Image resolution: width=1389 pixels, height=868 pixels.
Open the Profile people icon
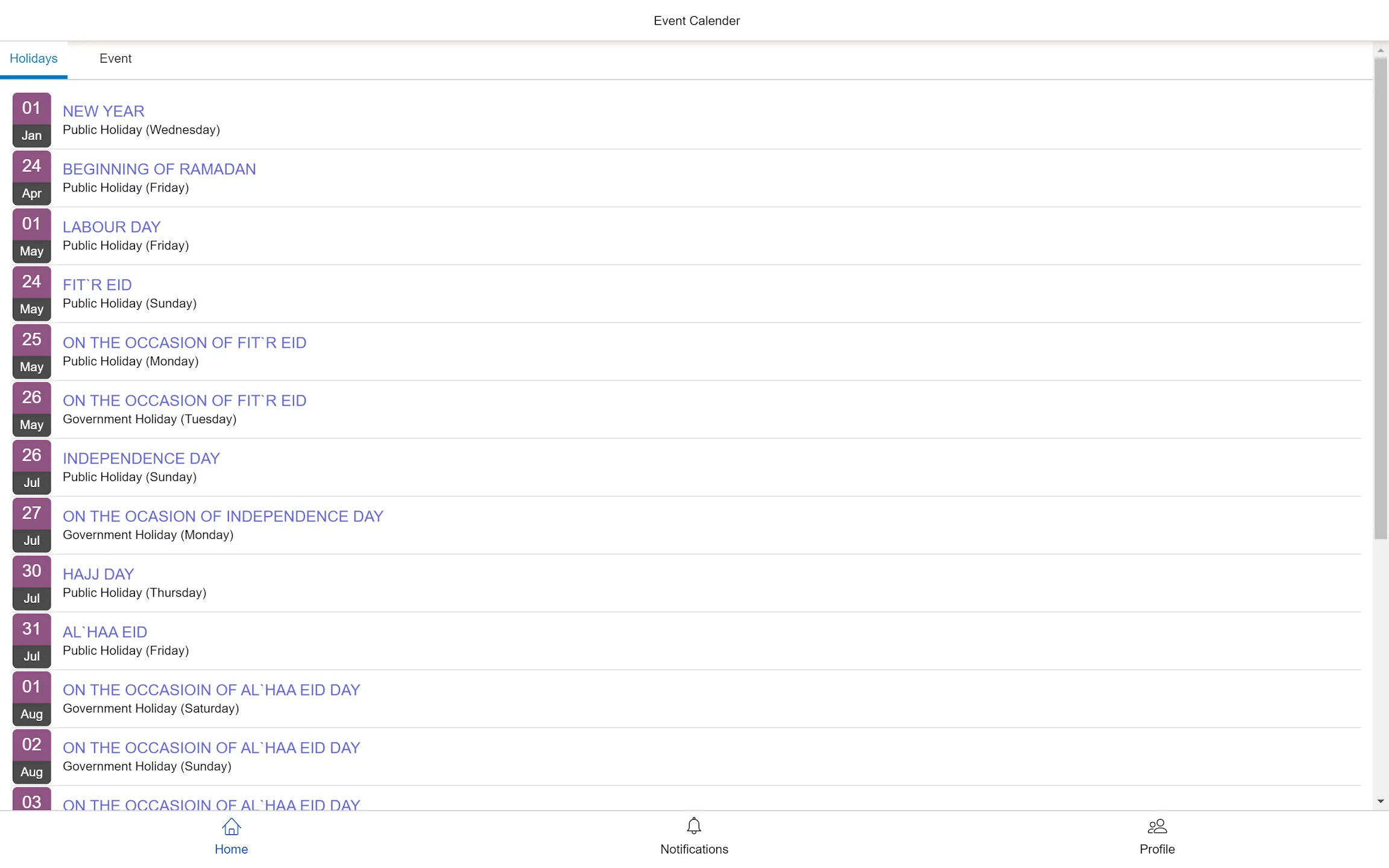click(x=1157, y=826)
